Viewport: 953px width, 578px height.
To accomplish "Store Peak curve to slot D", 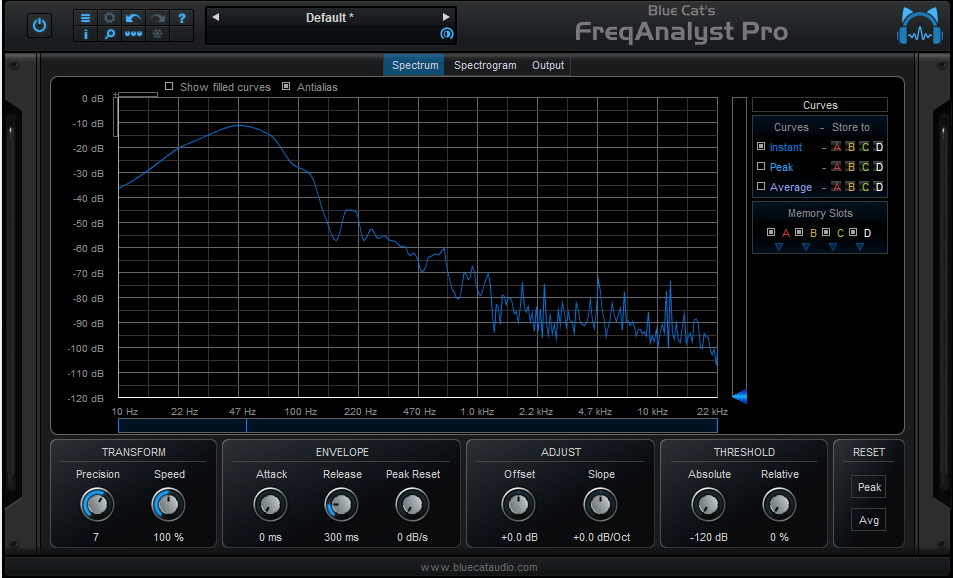I will [x=879, y=167].
